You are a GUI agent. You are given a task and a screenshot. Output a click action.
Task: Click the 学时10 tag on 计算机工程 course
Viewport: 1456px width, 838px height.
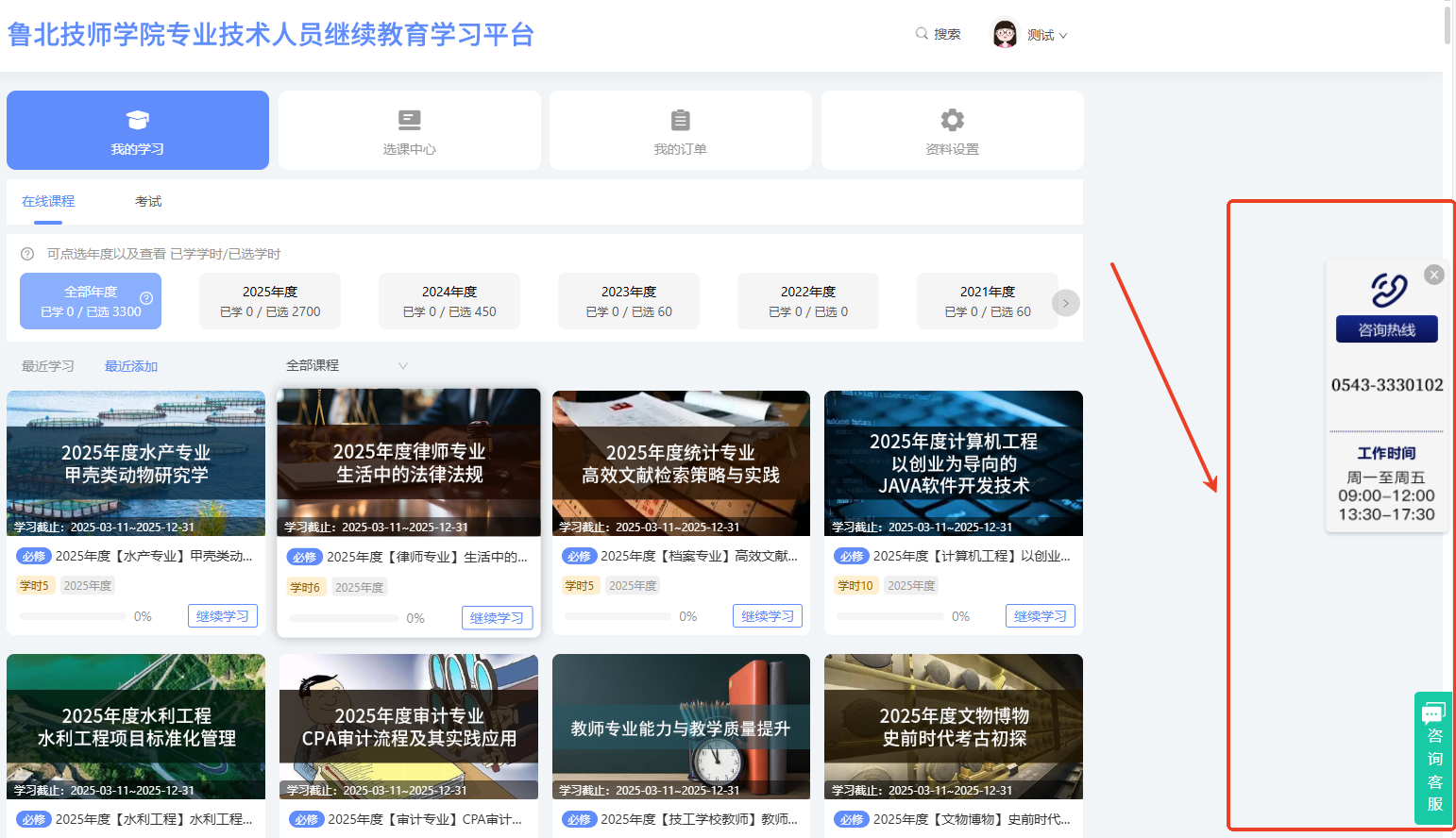pyautogui.click(x=855, y=585)
